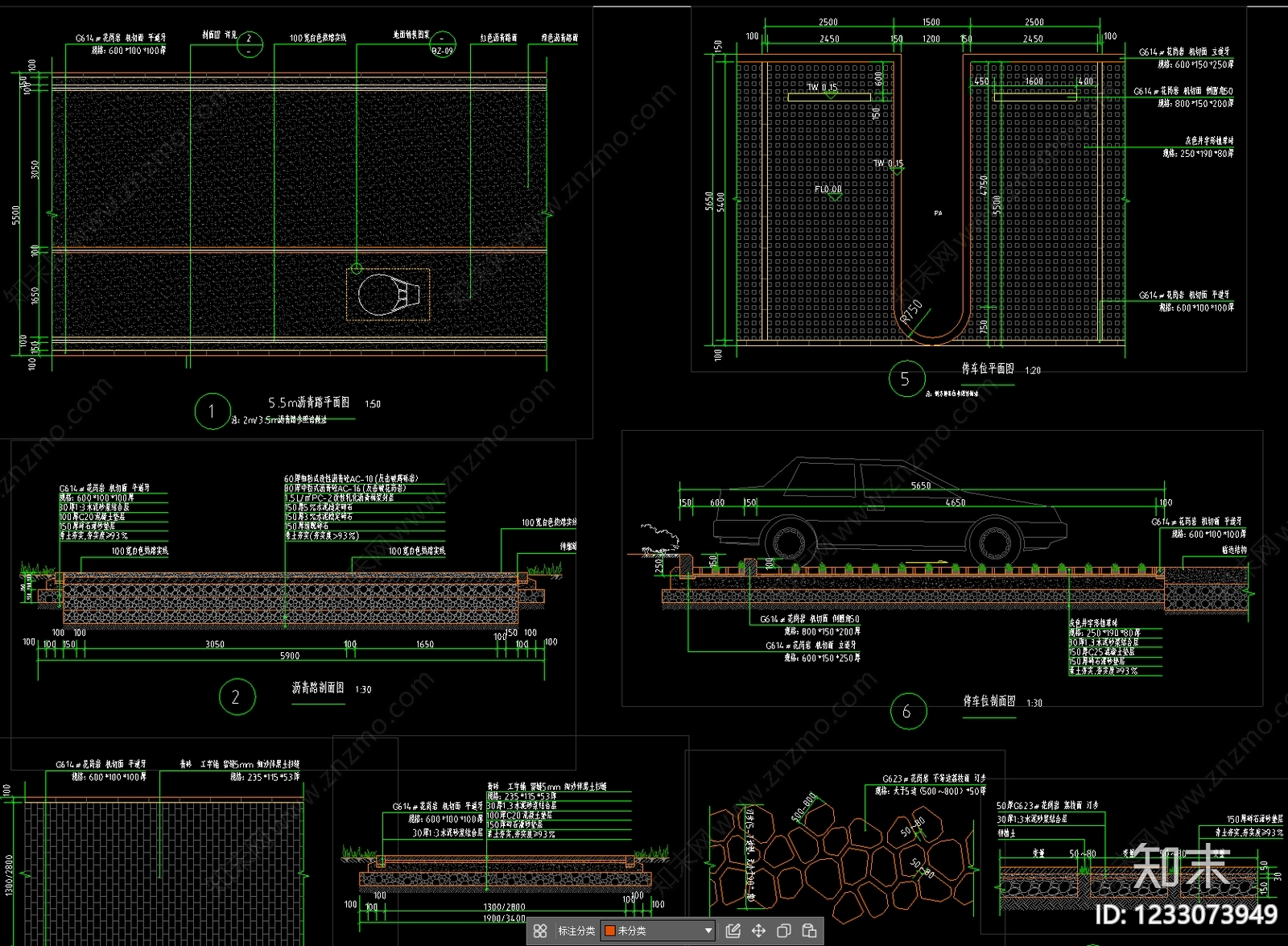The image size is (1288, 946).
Task: Click the paste clipboard icon
Action: [x=810, y=931]
